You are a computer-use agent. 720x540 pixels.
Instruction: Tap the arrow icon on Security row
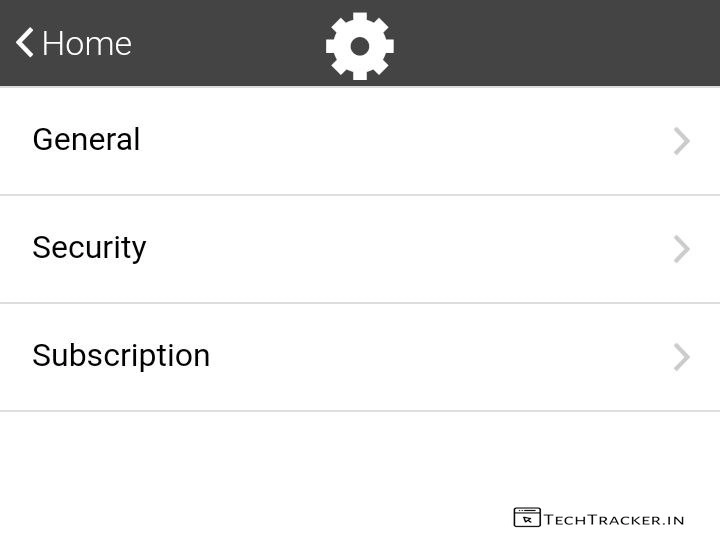pyautogui.click(x=682, y=249)
